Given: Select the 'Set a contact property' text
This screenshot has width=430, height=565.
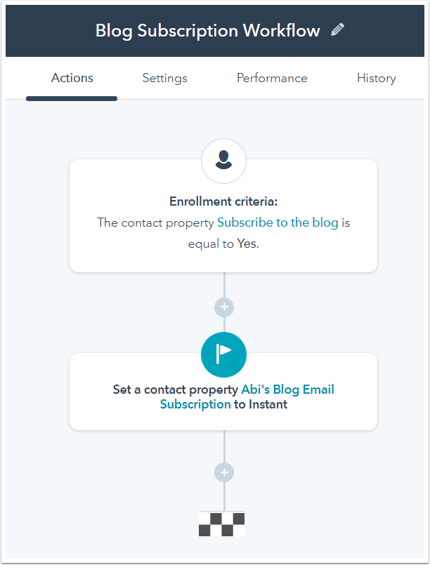Looking at the screenshot, I should click(175, 390).
